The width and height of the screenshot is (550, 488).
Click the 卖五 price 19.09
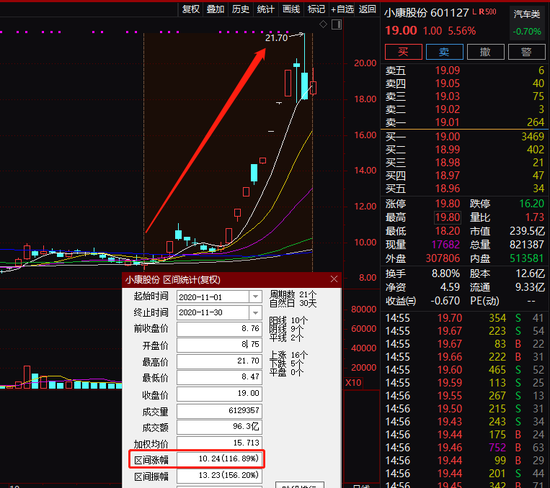(447, 71)
